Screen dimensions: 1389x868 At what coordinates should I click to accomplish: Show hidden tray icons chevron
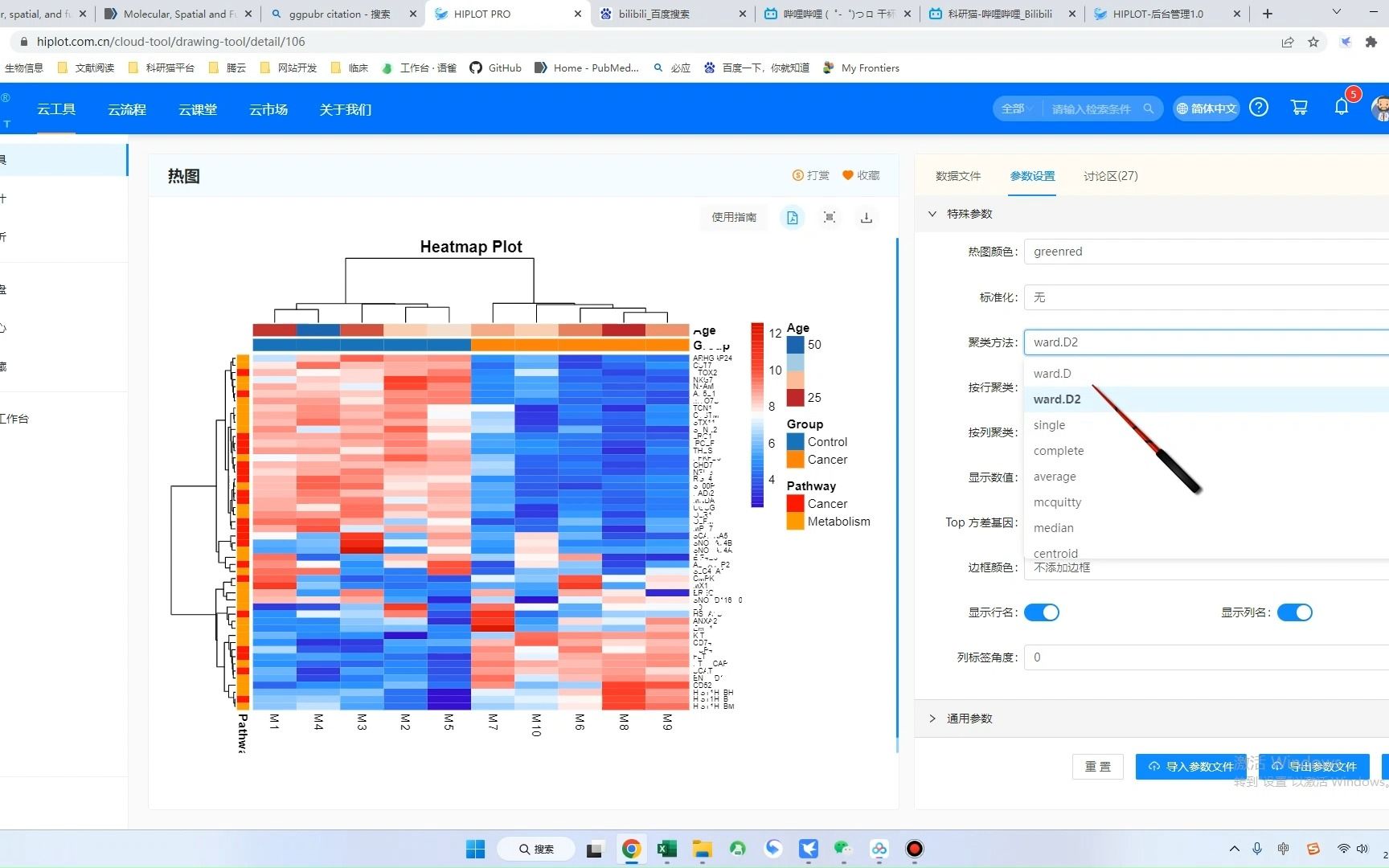[x=1234, y=849]
